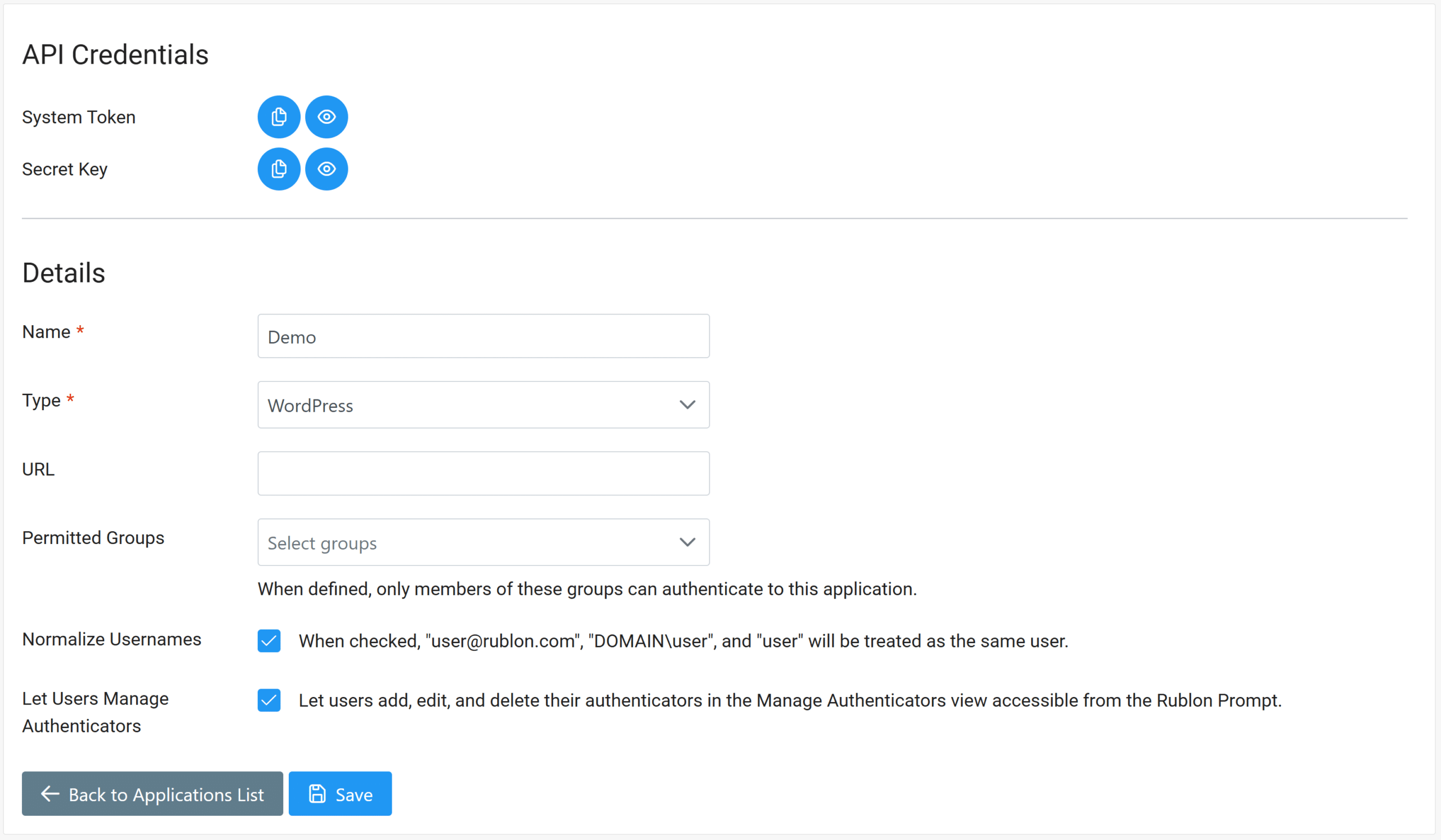Expand the Permitted Groups select box
Image resolution: width=1441 pixels, height=840 pixels.
point(483,542)
